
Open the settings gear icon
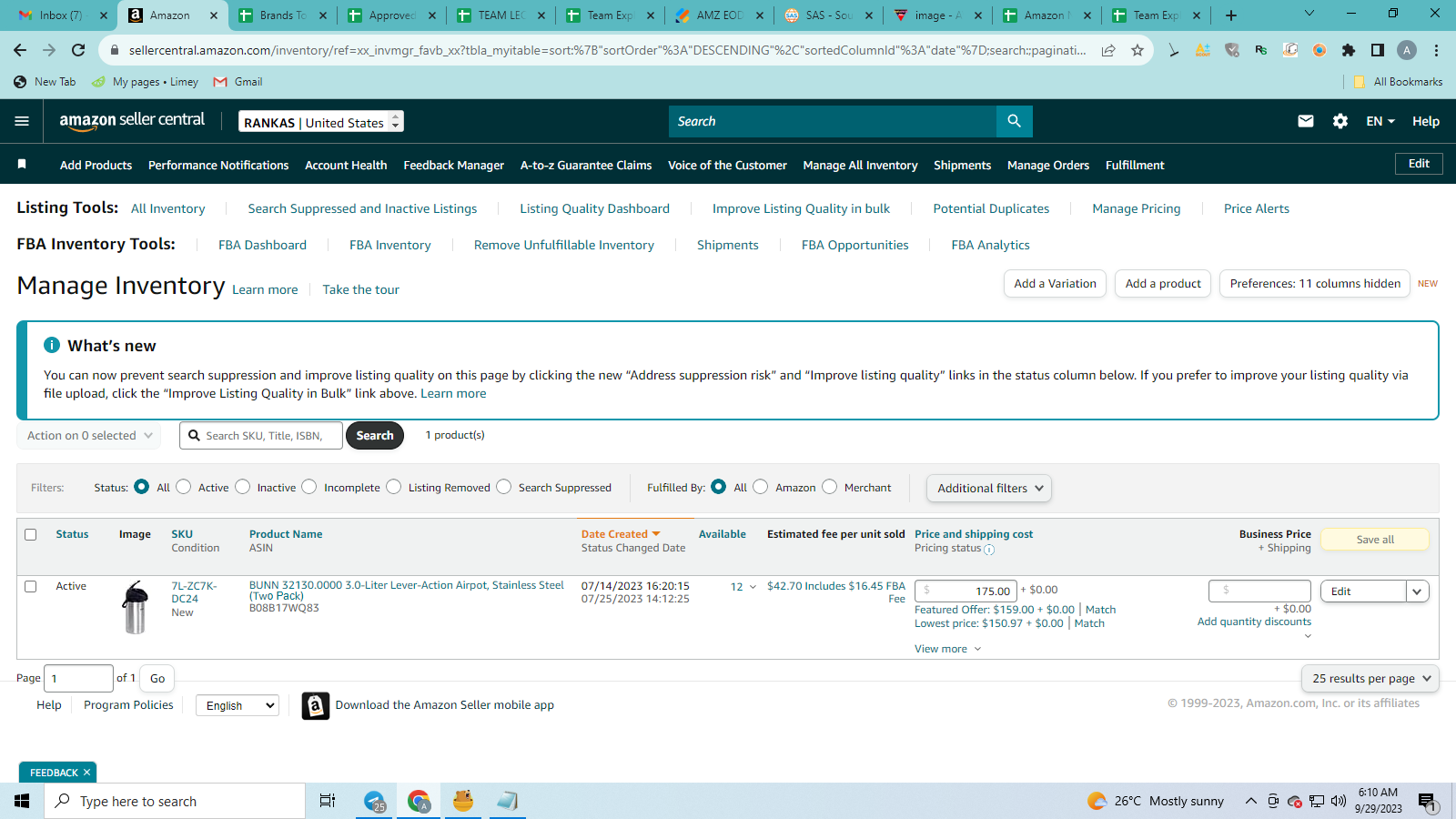point(1340,121)
